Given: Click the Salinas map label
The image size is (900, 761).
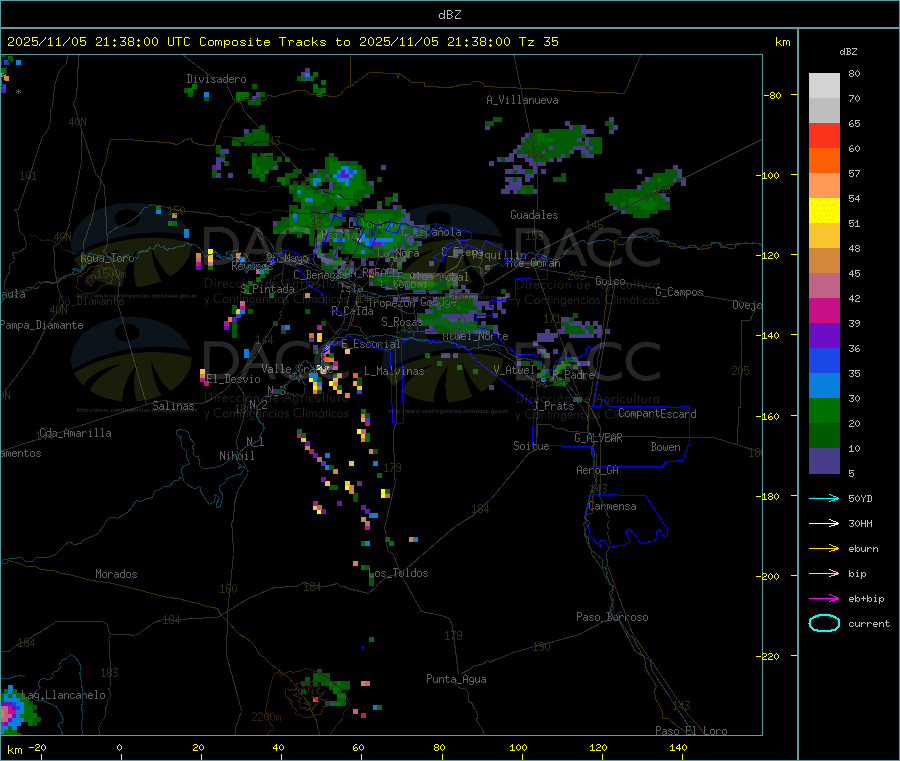Looking at the screenshot, I should point(173,406).
